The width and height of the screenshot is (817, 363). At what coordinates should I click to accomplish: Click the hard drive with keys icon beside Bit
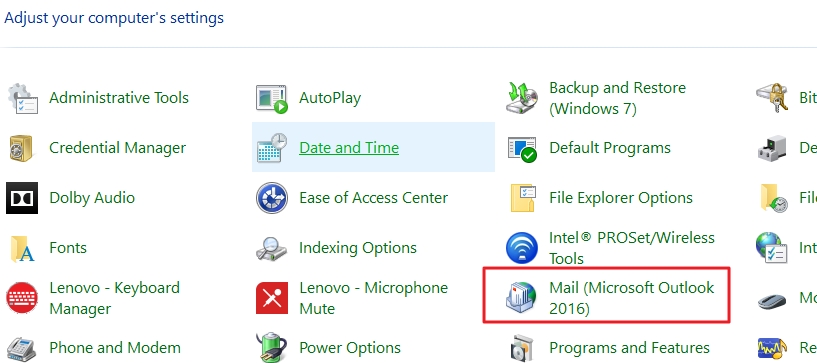tap(771, 98)
